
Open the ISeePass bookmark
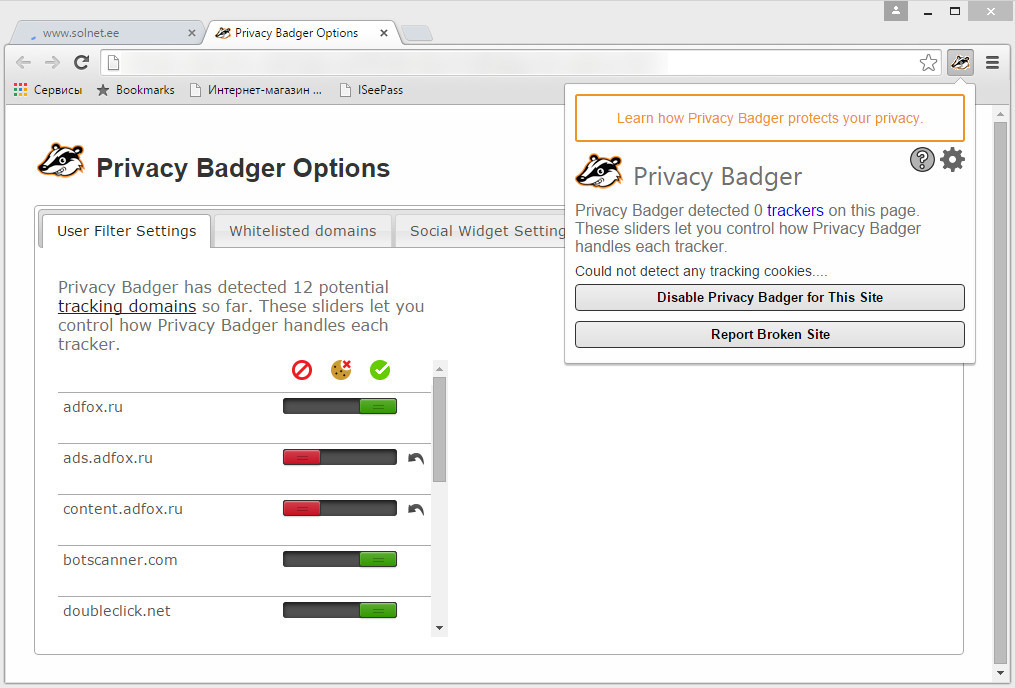pyautogui.click(x=372, y=90)
